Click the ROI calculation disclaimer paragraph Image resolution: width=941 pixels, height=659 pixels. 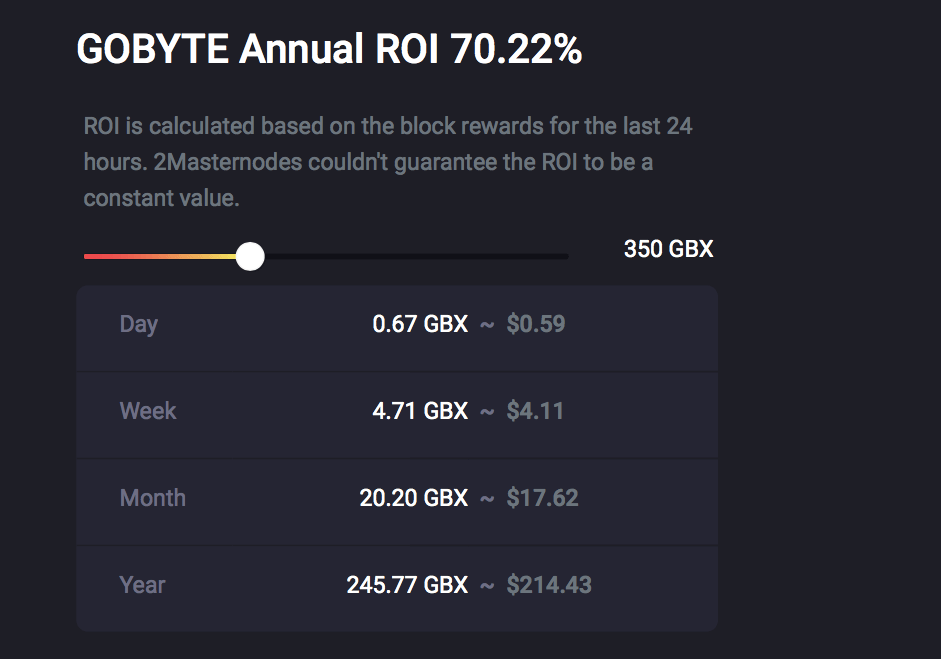388,162
